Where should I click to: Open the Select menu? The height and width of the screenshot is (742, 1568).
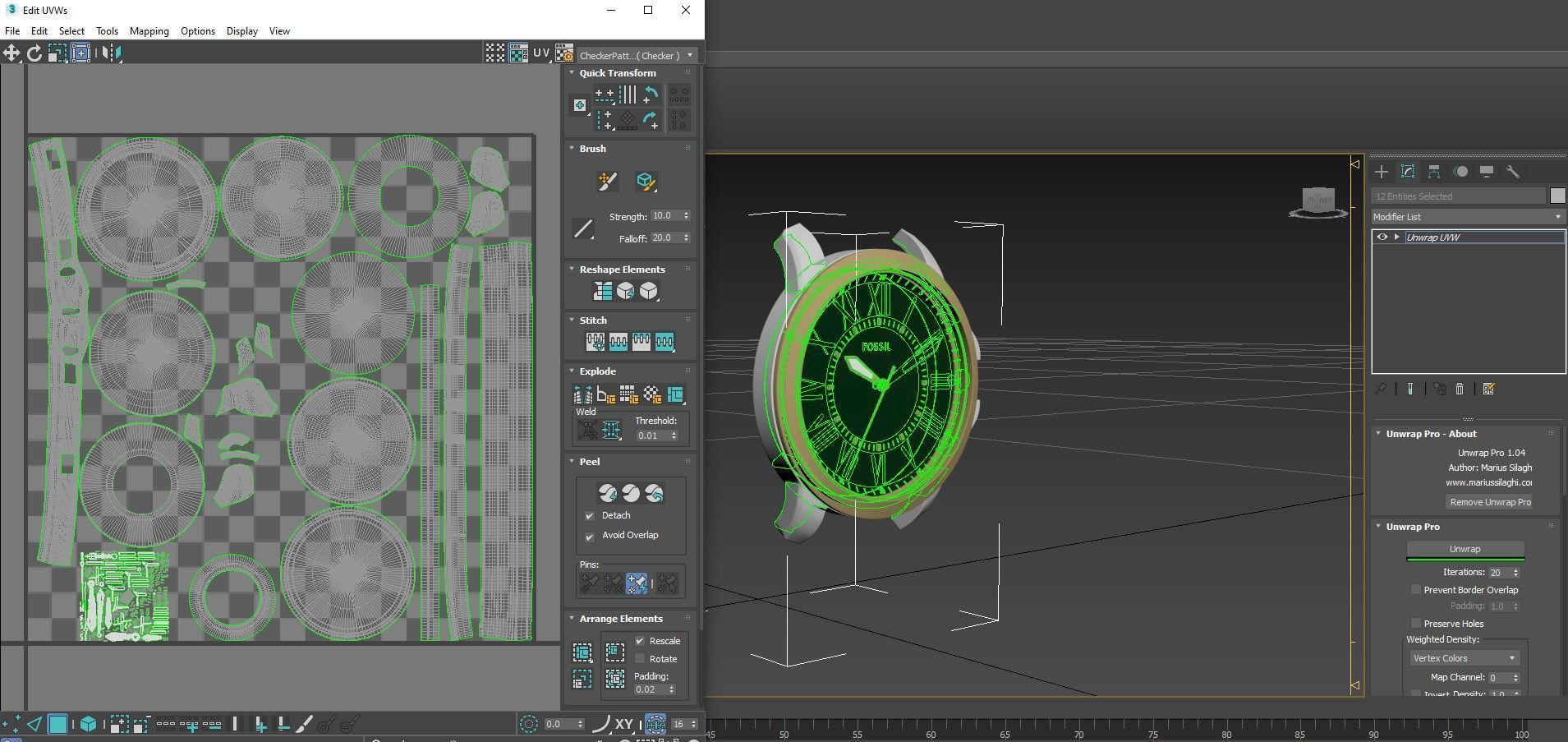click(71, 31)
